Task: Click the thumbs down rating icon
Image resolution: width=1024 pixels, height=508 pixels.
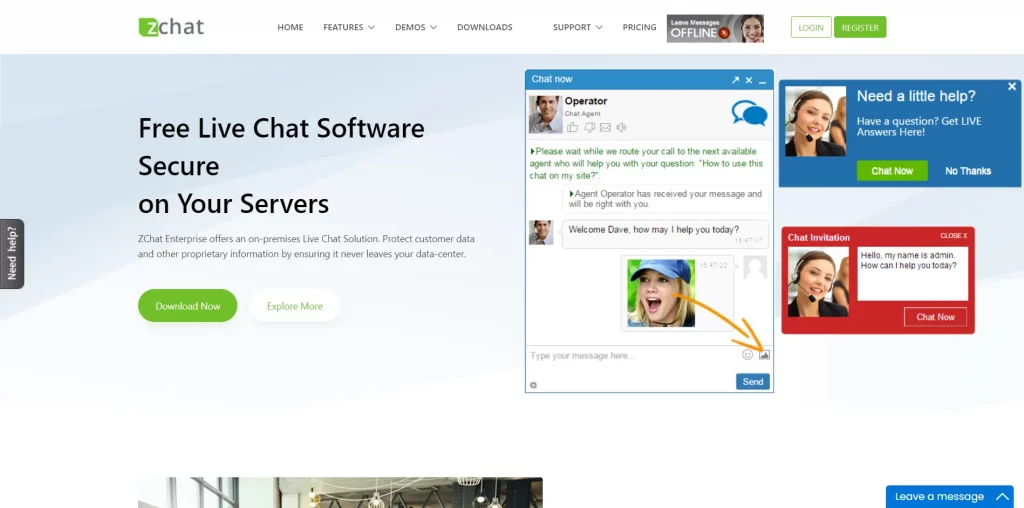Action: pos(590,127)
